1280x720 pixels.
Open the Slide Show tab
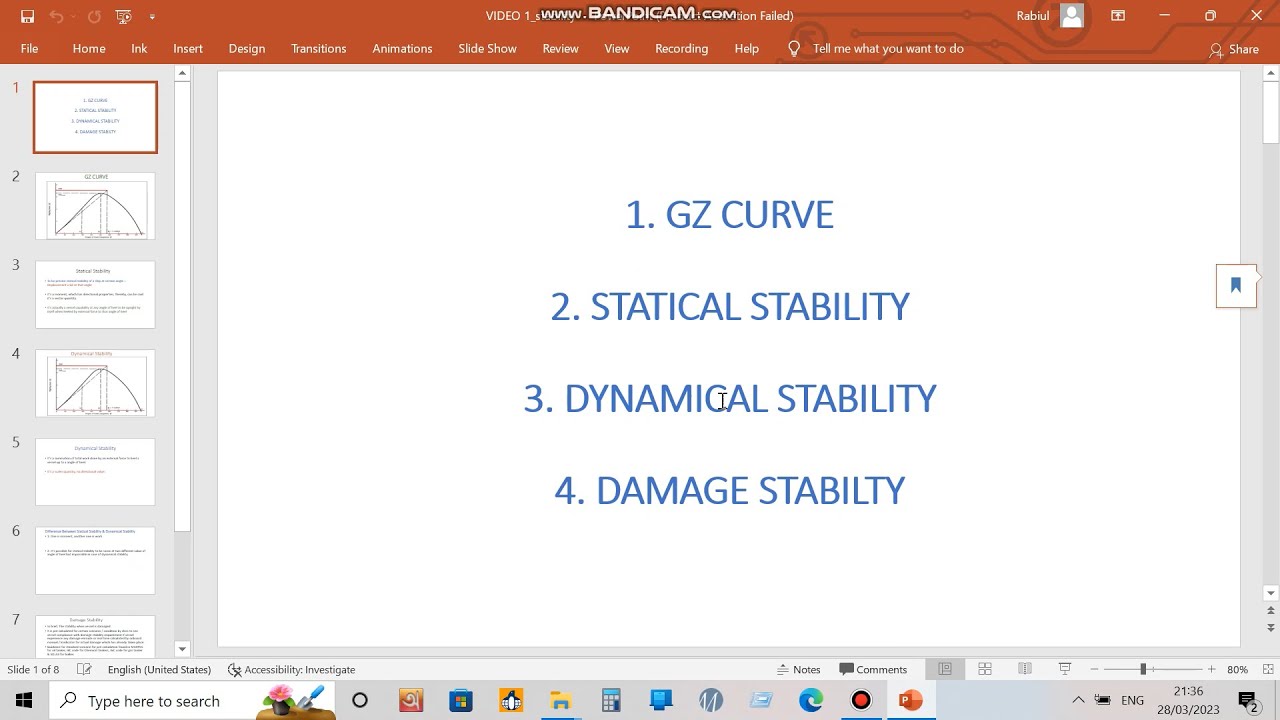pos(487,48)
